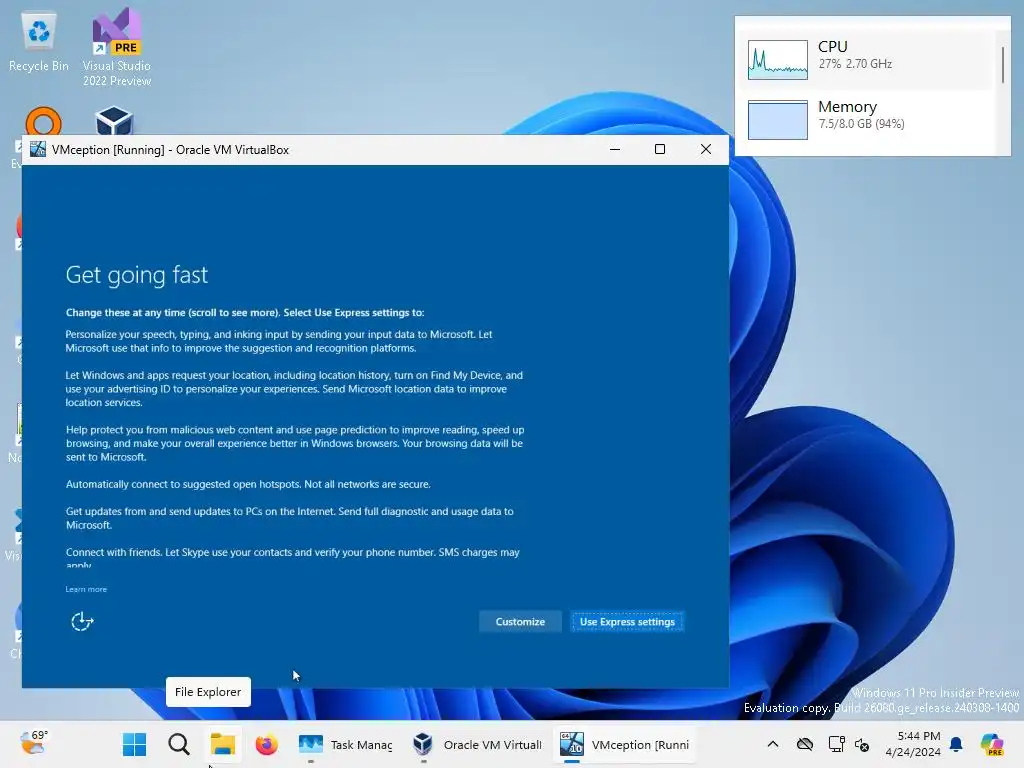Open the Windows Start menu
The image size is (1024, 768).
click(135, 744)
